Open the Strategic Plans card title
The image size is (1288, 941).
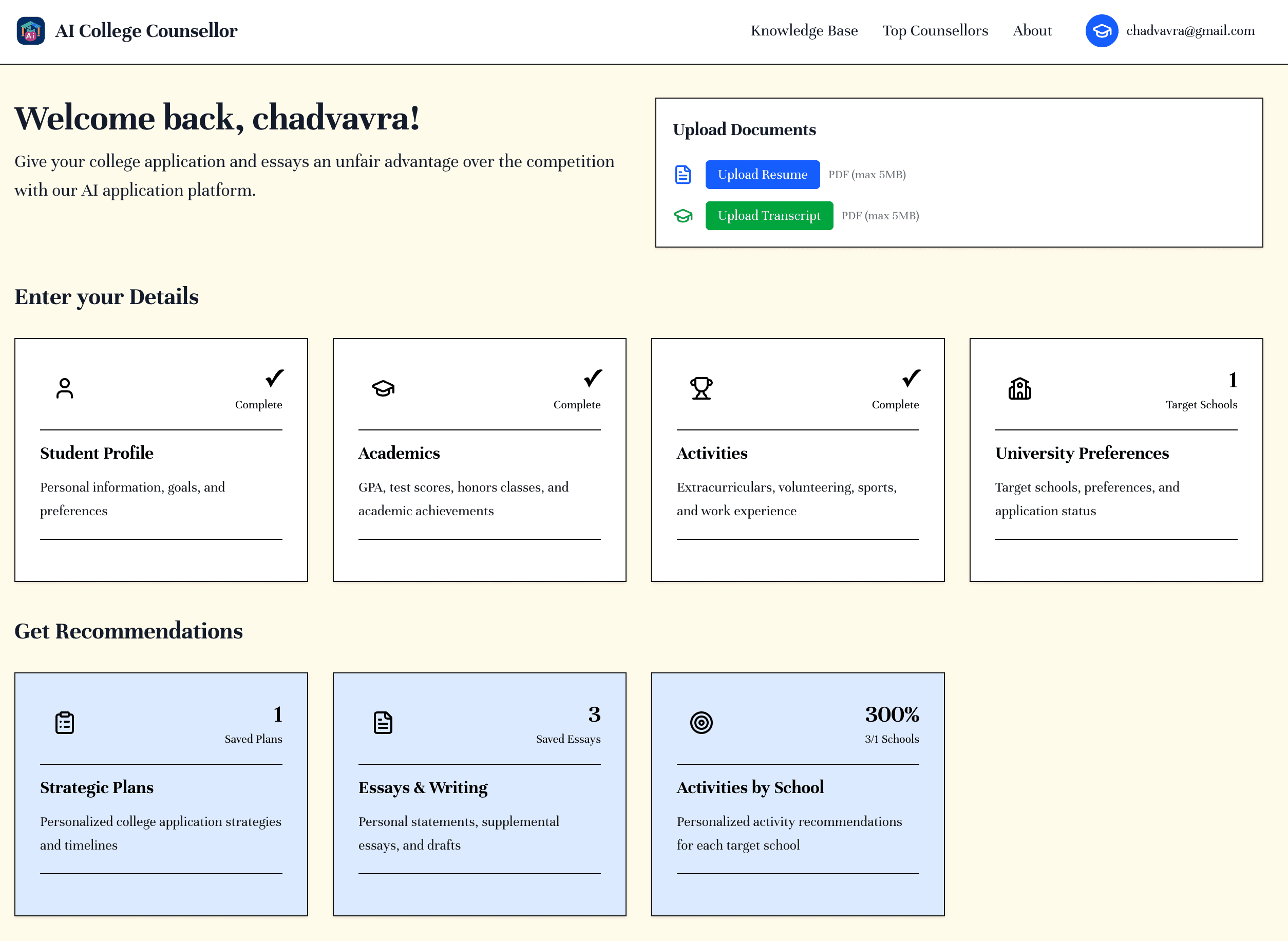[x=97, y=788]
